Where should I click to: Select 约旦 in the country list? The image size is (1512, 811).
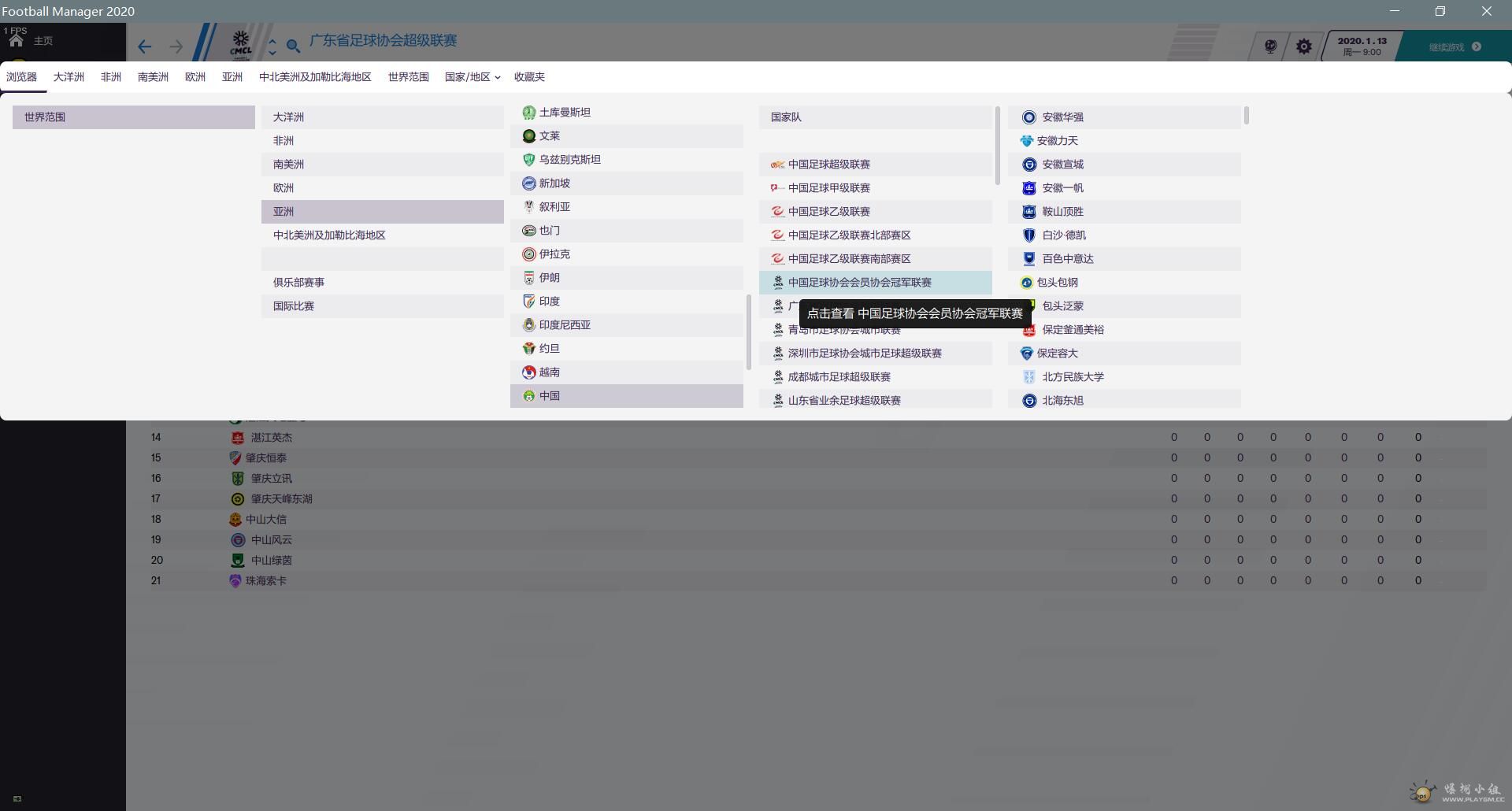[627, 348]
